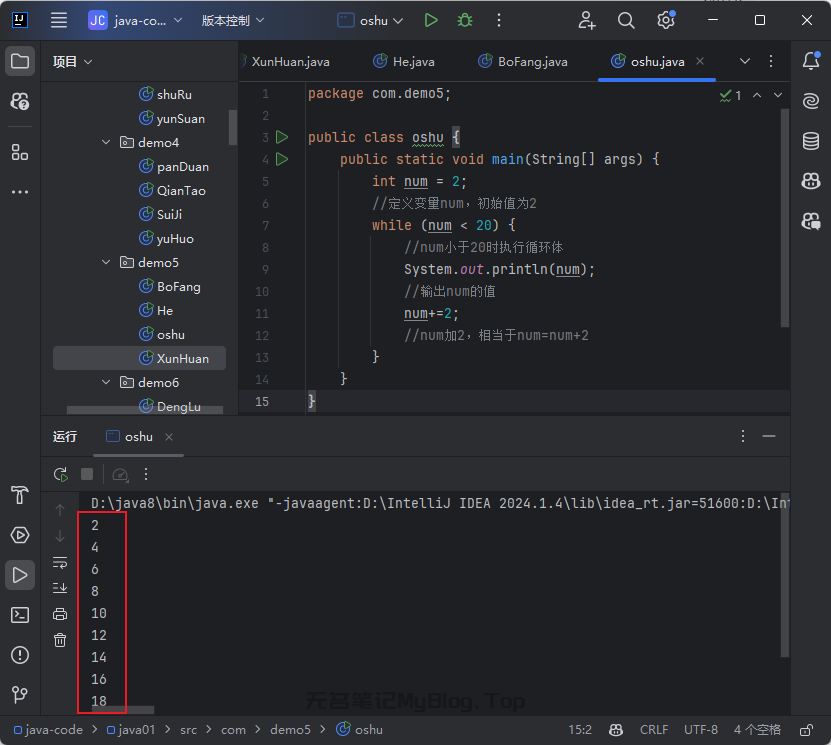The height and width of the screenshot is (745, 831).
Task: Collapse the demo4 folder
Action: [x=106, y=143]
